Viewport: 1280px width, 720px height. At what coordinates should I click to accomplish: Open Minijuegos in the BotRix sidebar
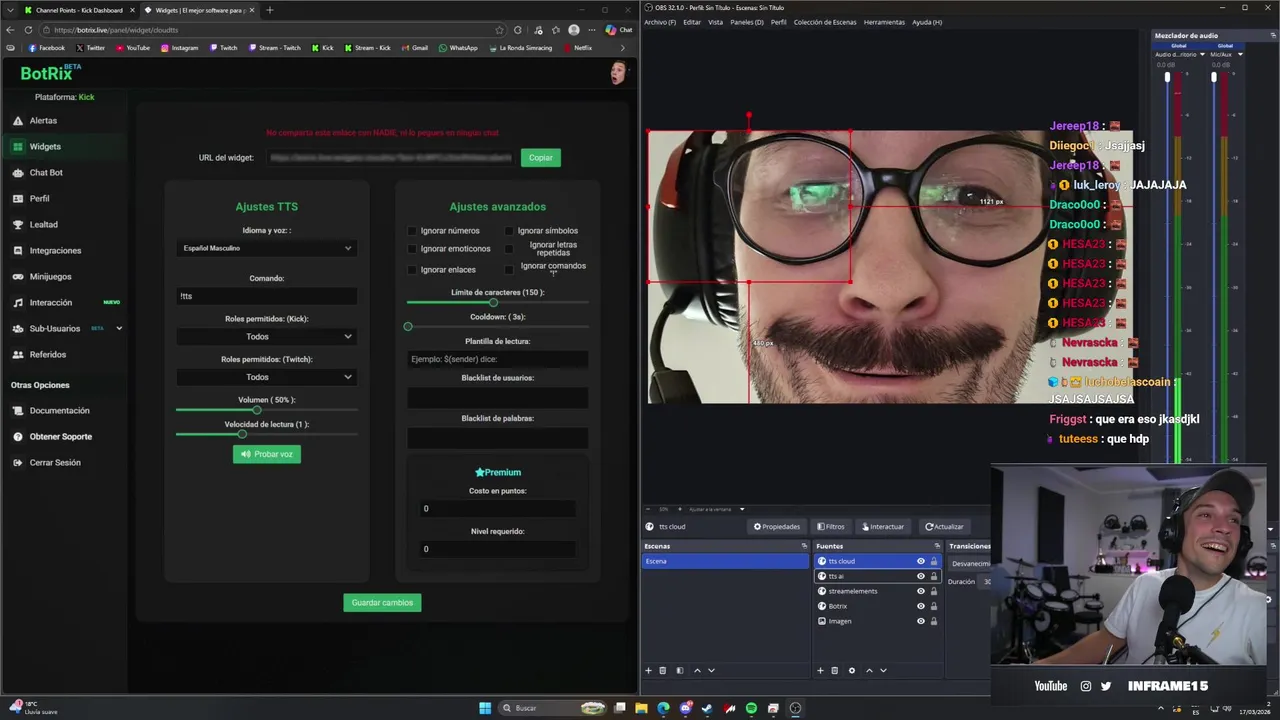(50, 276)
